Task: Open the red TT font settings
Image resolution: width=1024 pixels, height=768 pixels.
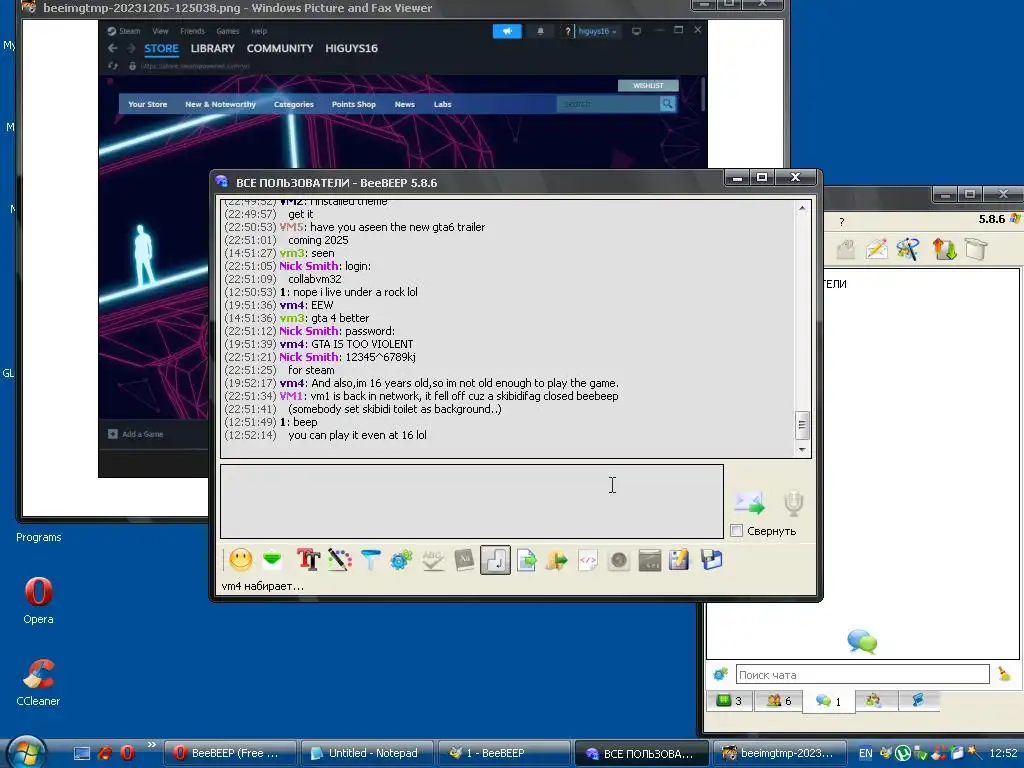Action: (308, 560)
